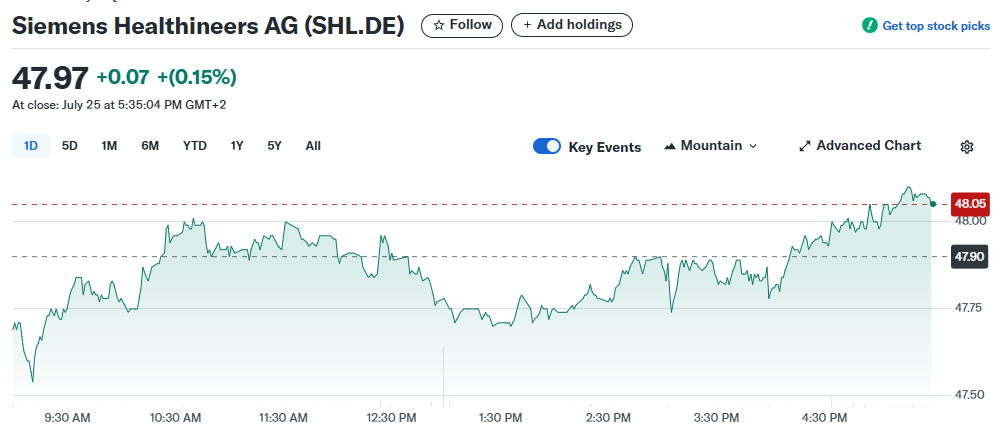The image size is (1007, 436).
Task: Click the 48.00 y-axis label
Action: coord(971,221)
